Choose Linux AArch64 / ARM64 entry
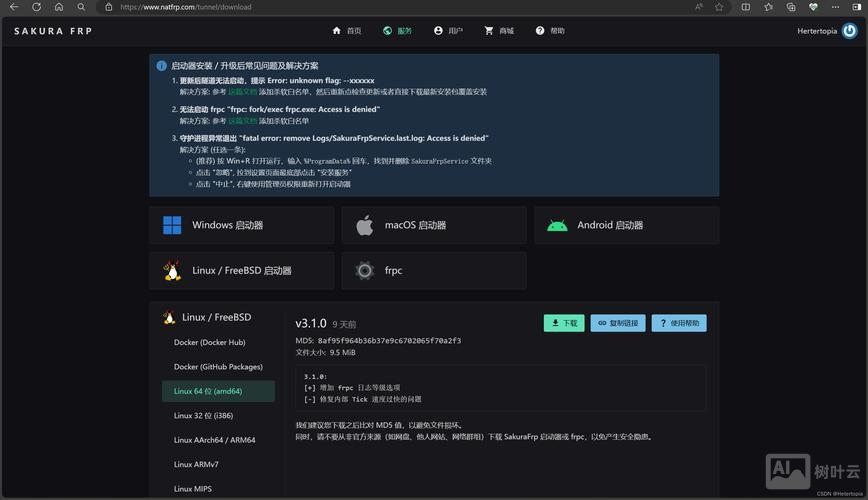Viewport: 868px width, 500px height. pyautogui.click(x=218, y=440)
